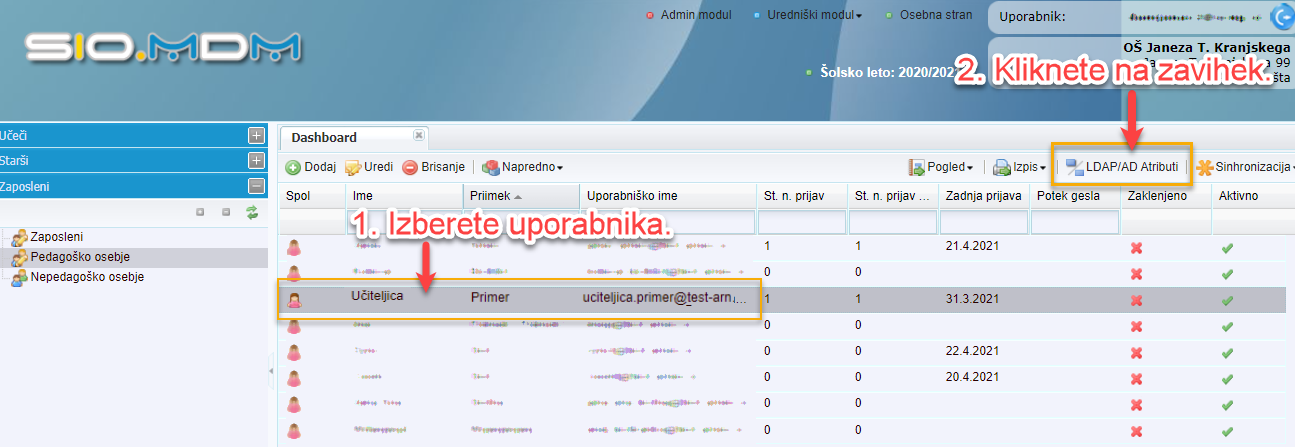Click the female user icon in Učiteljica row
The image size is (1295, 447).
(294, 298)
